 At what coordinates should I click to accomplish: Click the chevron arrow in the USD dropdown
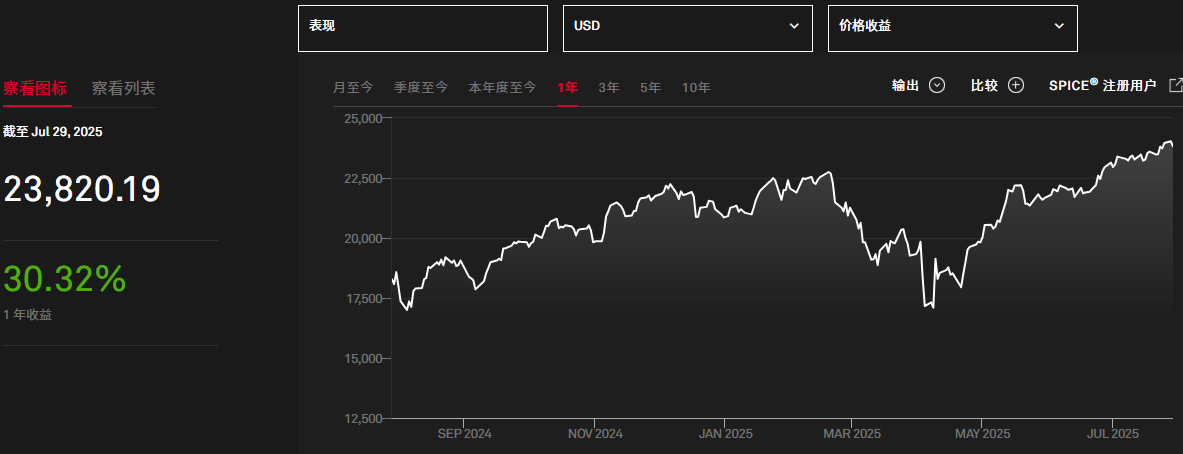(x=794, y=26)
